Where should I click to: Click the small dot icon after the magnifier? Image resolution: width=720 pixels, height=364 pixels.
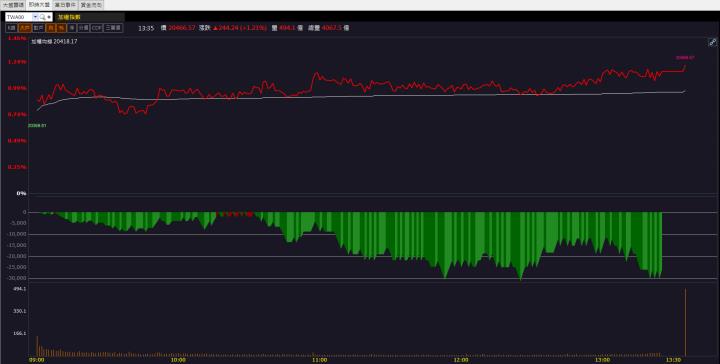49,17
